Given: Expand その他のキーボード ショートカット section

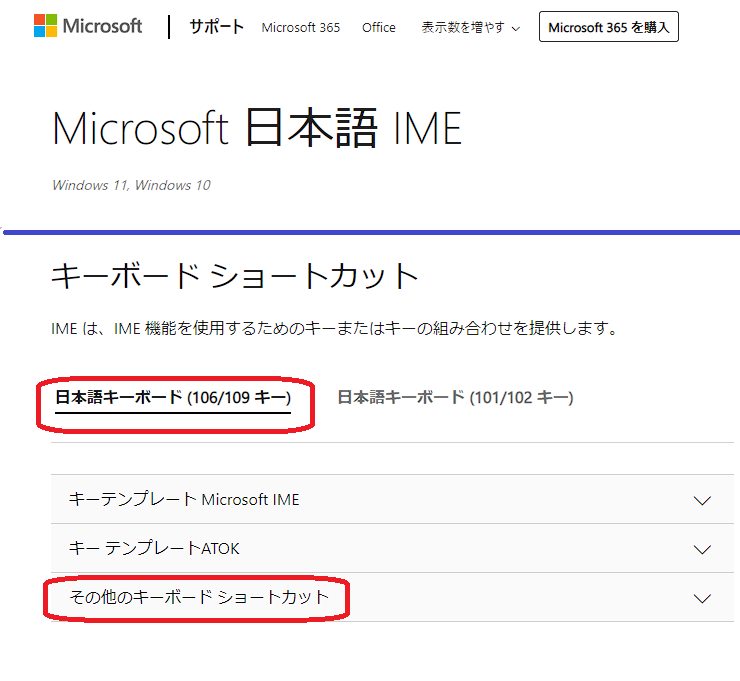Looking at the screenshot, I should tap(392, 597).
